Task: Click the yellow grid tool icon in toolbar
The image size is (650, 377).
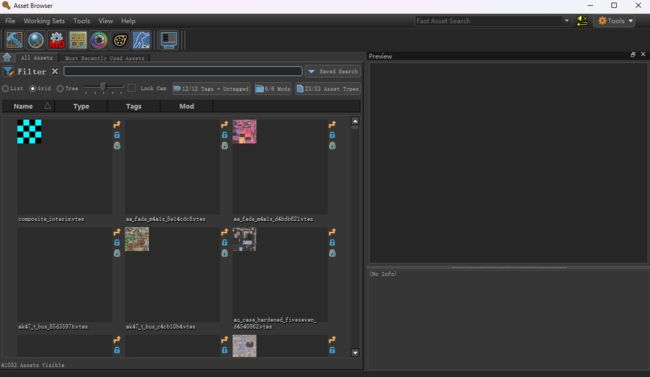Action: 78,40
